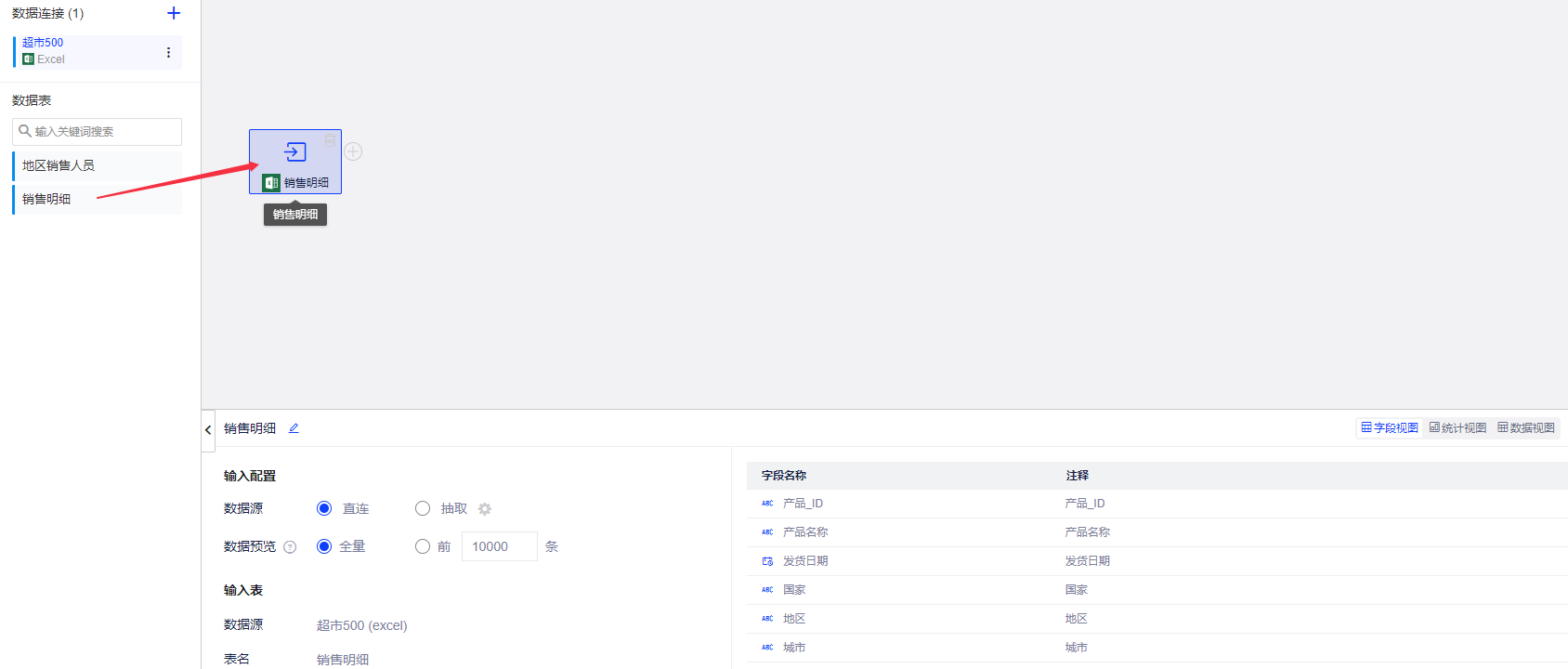Open the 数据视图 tab
Image resolution: width=1568 pixels, height=669 pixels.
[1526, 428]
